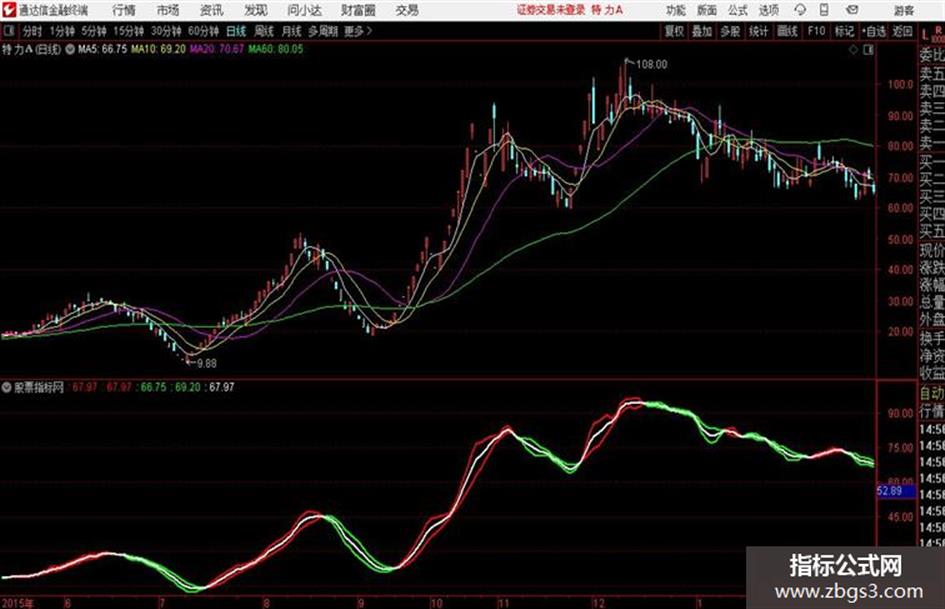Open the mail envelope icon
This screenshot has width=945, height=609.
[x=852, y=10]
